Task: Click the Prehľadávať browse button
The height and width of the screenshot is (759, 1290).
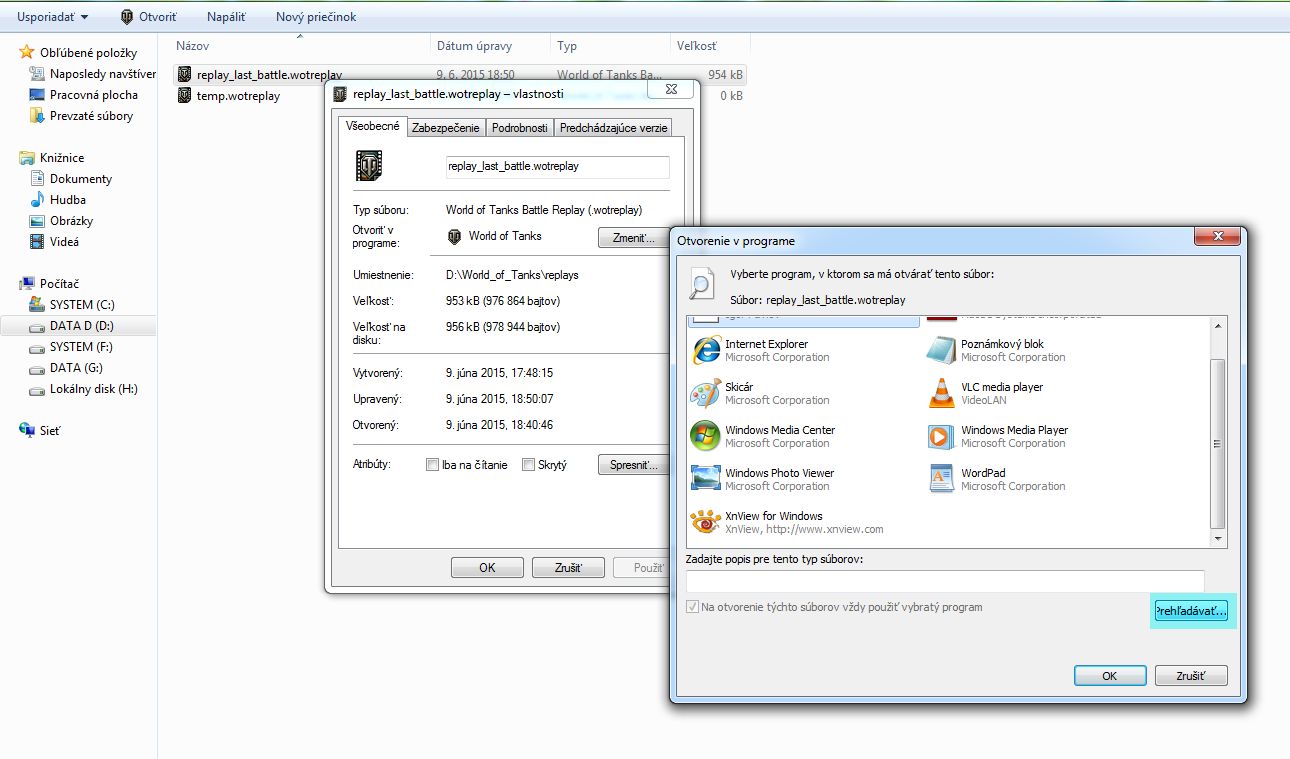Action: [x=1191, y=610]
